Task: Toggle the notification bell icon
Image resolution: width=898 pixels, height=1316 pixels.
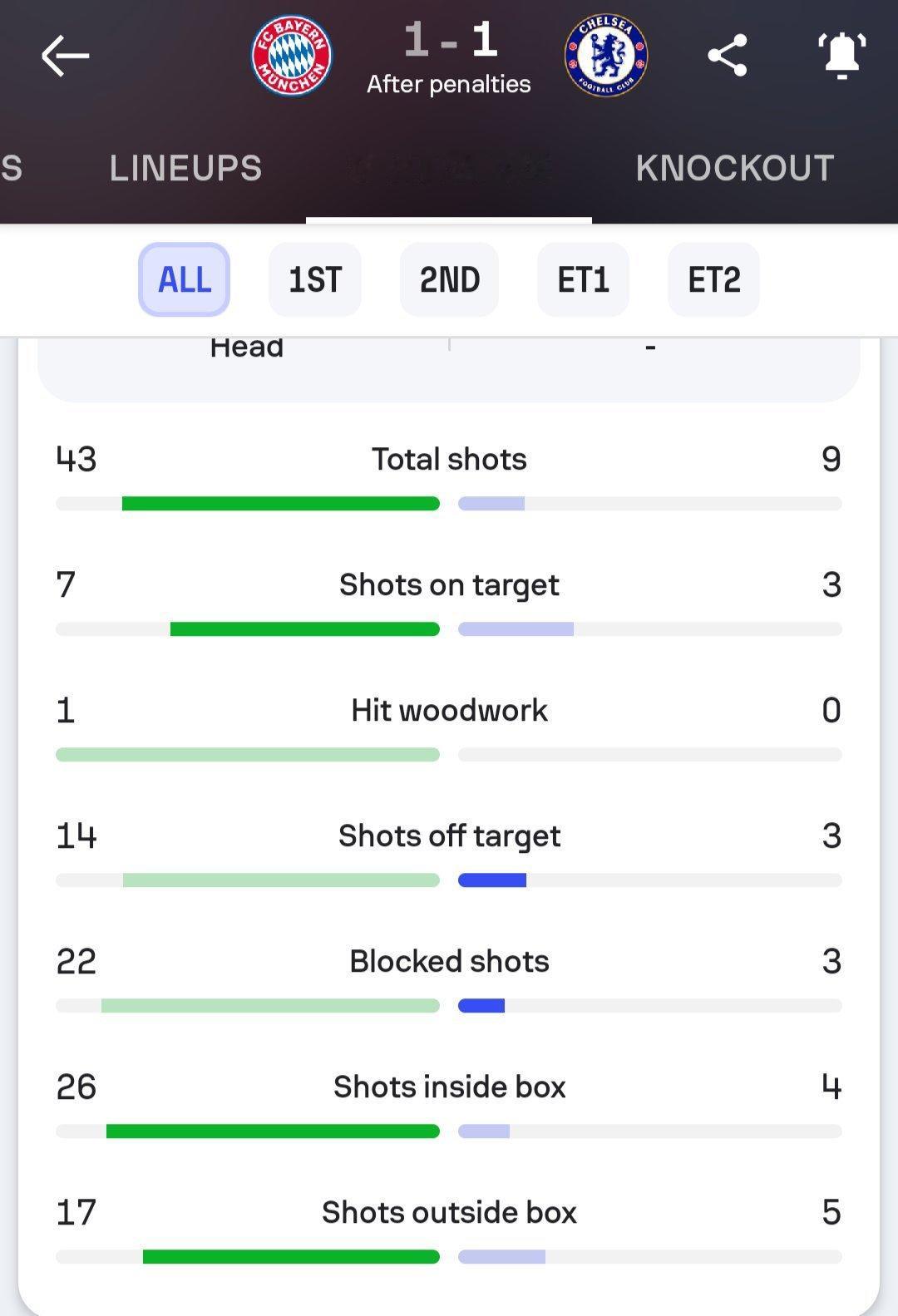Action: [841, 56]
